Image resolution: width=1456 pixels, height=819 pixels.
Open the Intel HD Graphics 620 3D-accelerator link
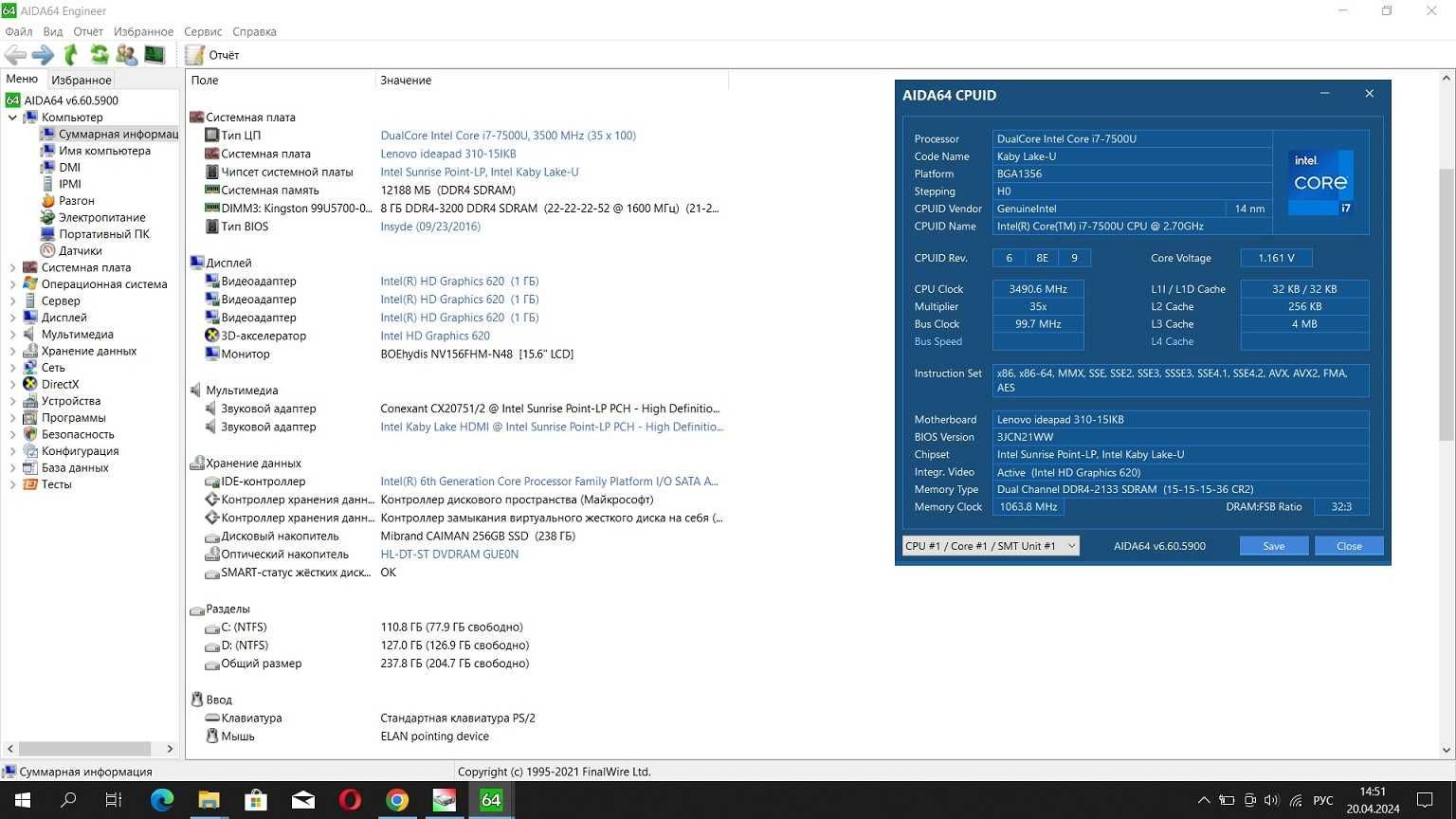point(435,336)
